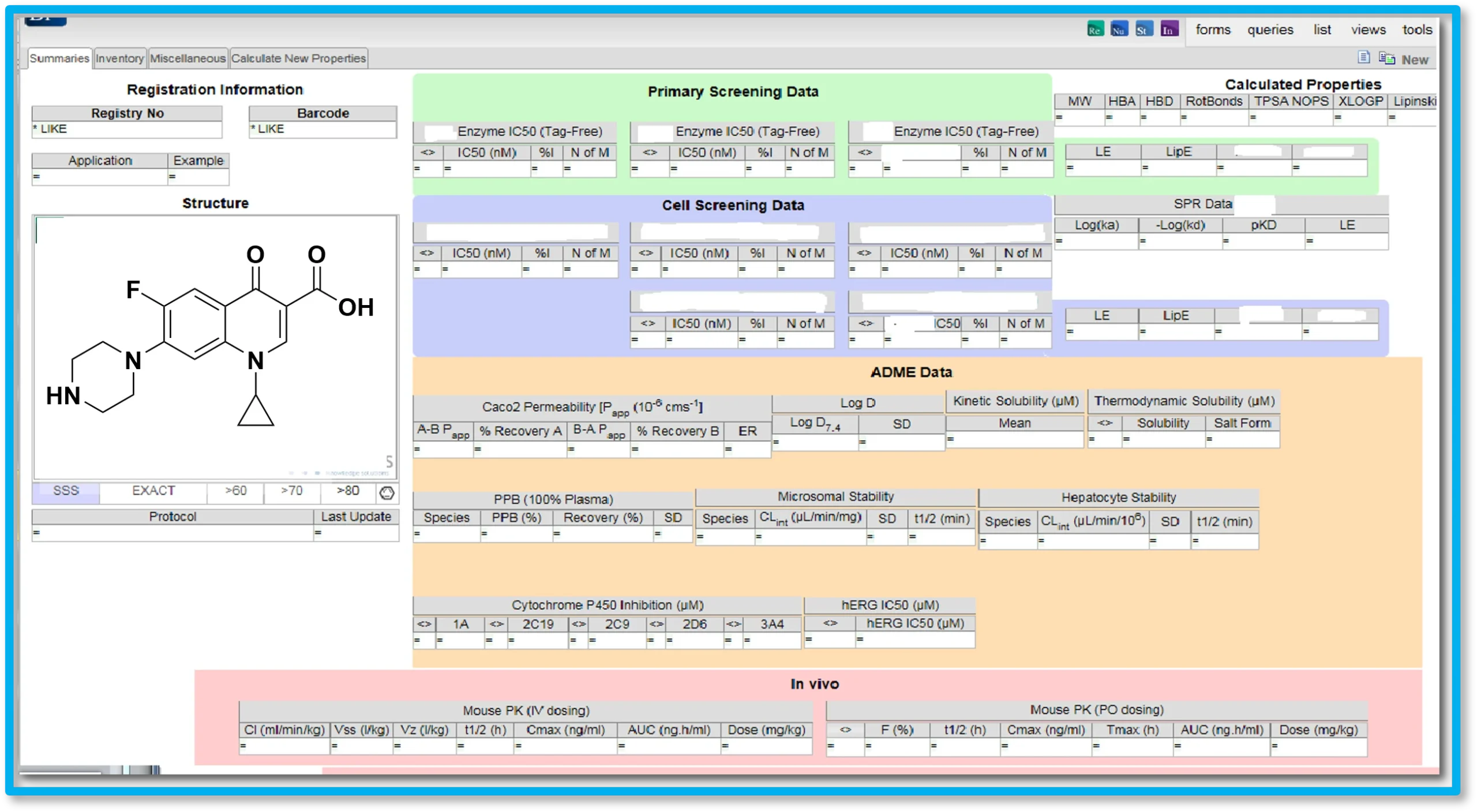This screenshot has height=812, width=1477.
Task: Open the Re registration module icon
Action: [1095, 29]
